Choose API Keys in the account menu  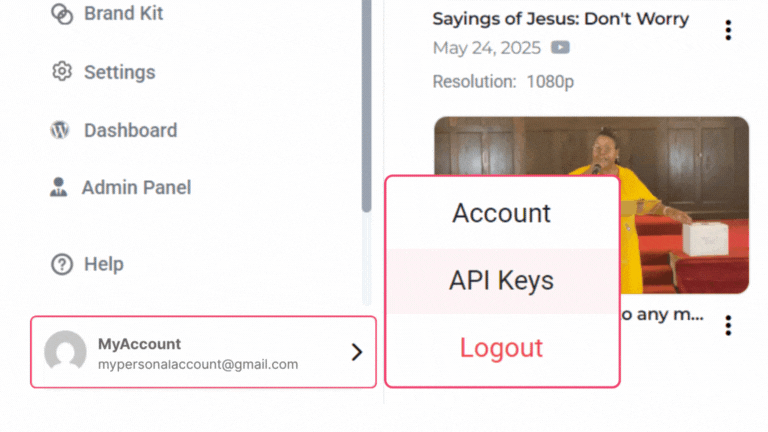click(x=501, y=281)
